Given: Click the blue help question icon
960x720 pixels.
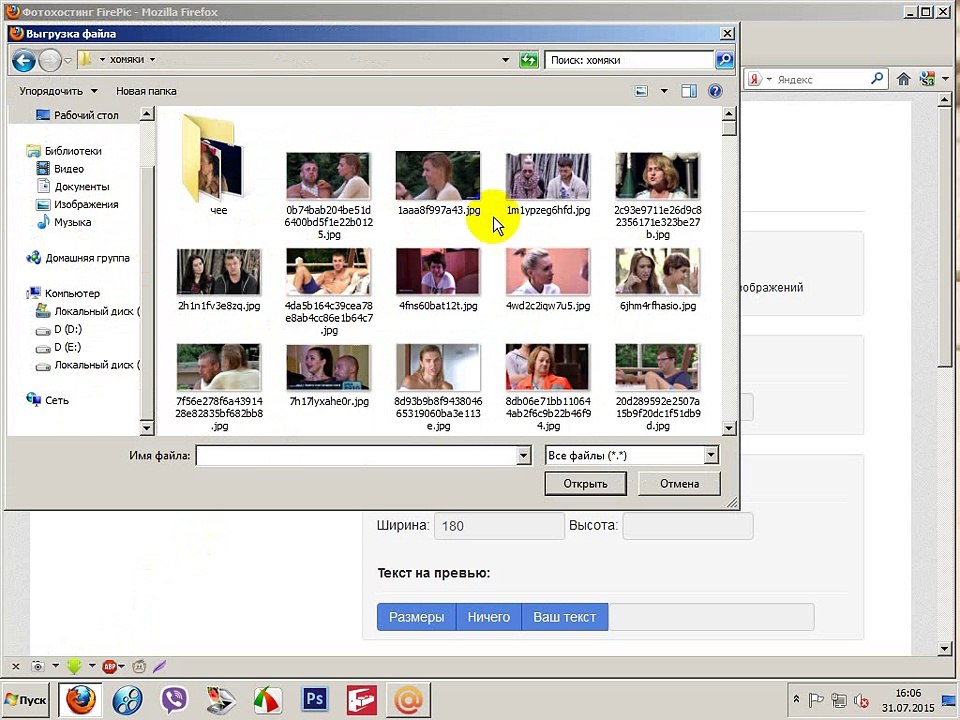Looking at the screenshot, I should click(714, 91).
